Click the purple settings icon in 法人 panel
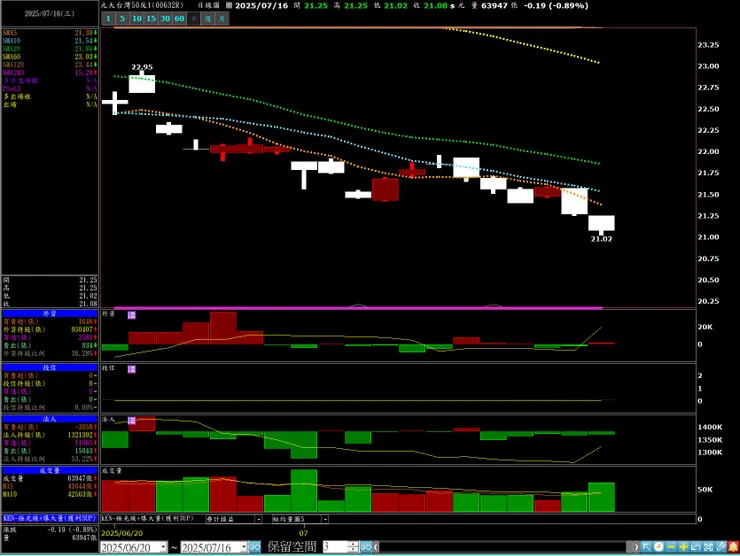Viewport: 740px width, 556px height. point(132,421)
